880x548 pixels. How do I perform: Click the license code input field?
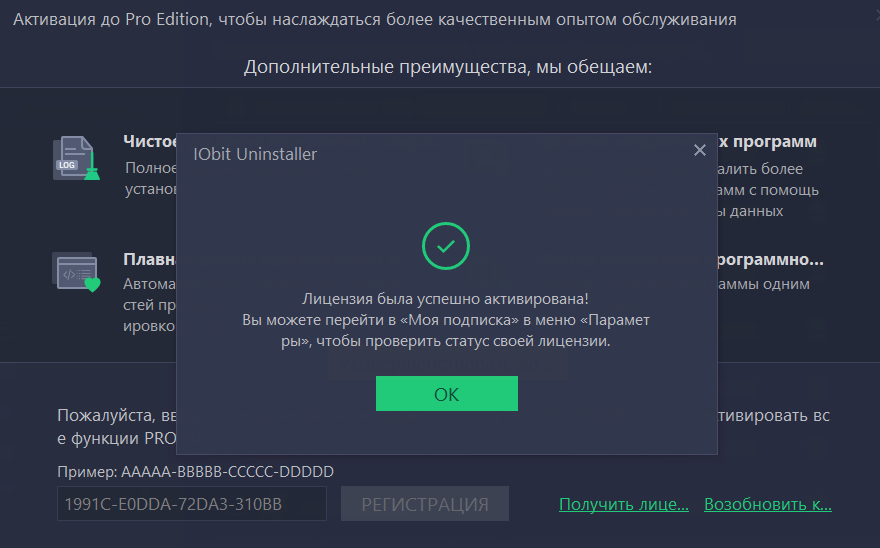[192, 505]
